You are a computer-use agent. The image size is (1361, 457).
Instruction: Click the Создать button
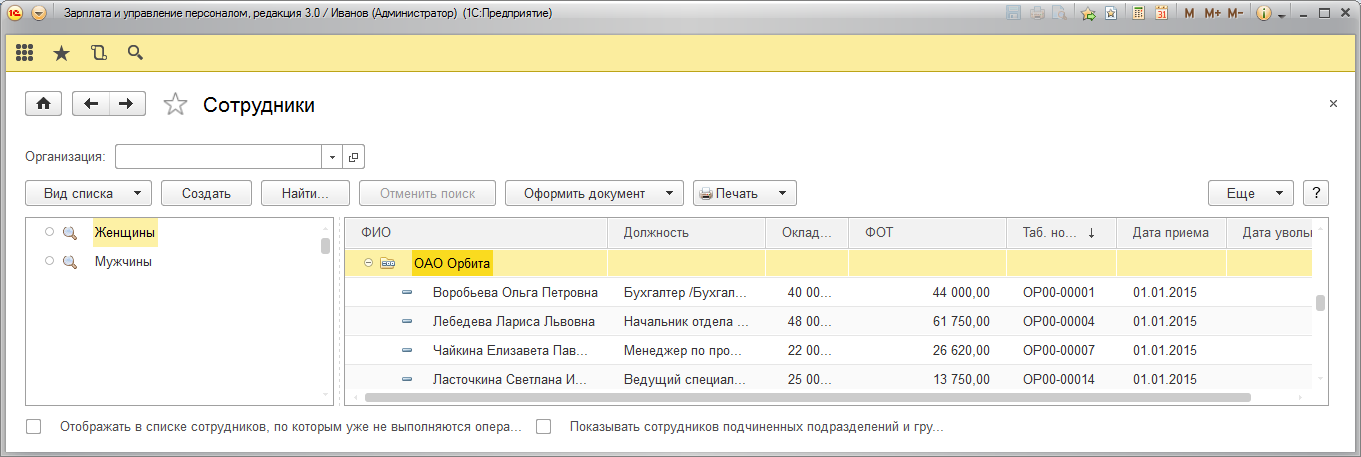pos(206,193)
